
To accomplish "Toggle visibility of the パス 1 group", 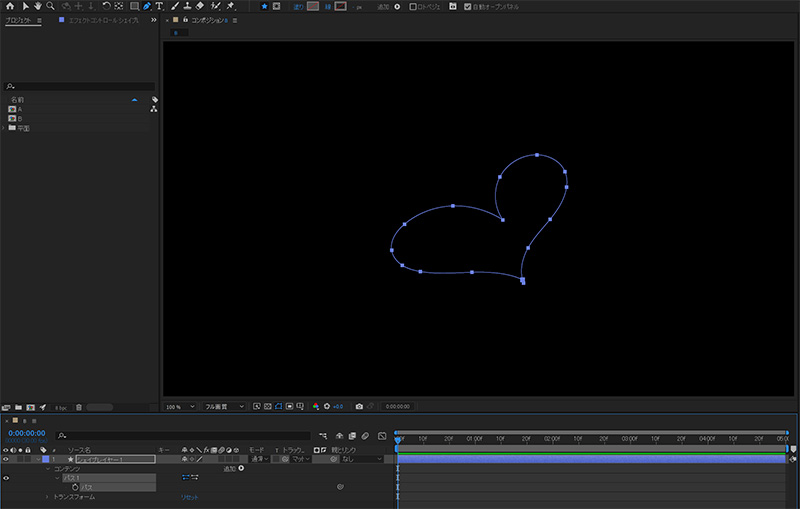I will pyautogui.click(x=6, y=478).
